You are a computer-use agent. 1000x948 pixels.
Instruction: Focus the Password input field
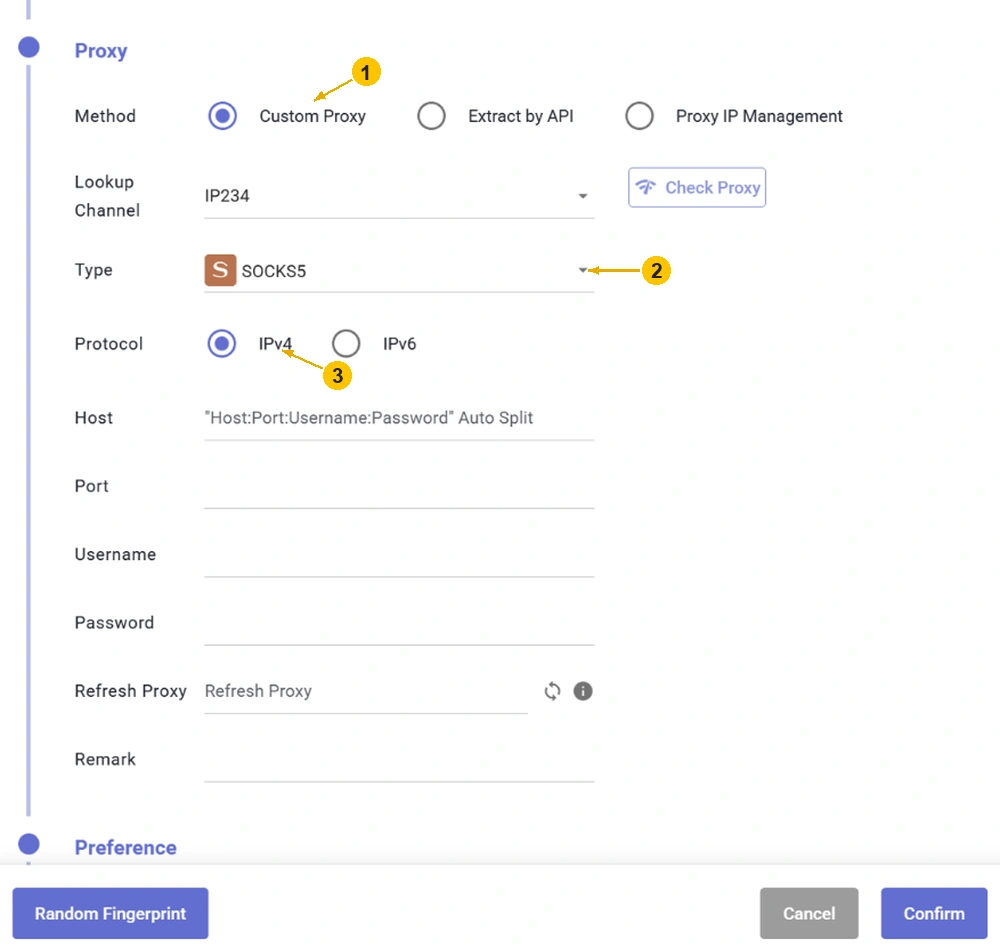pyautogui.click(x=399, y=623)
